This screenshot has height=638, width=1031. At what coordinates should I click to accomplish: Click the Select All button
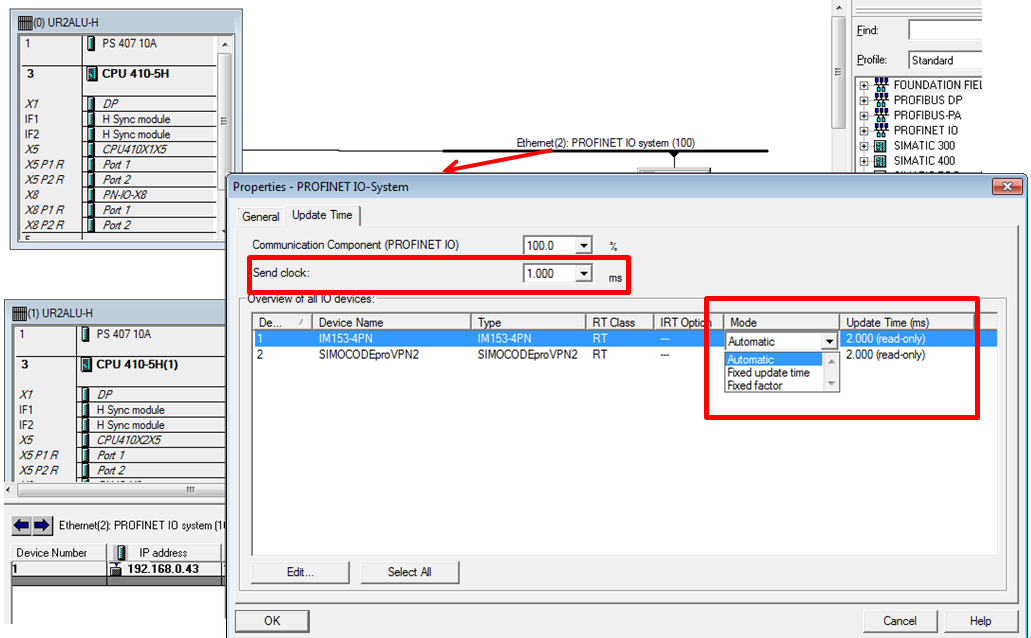(410, 572)
